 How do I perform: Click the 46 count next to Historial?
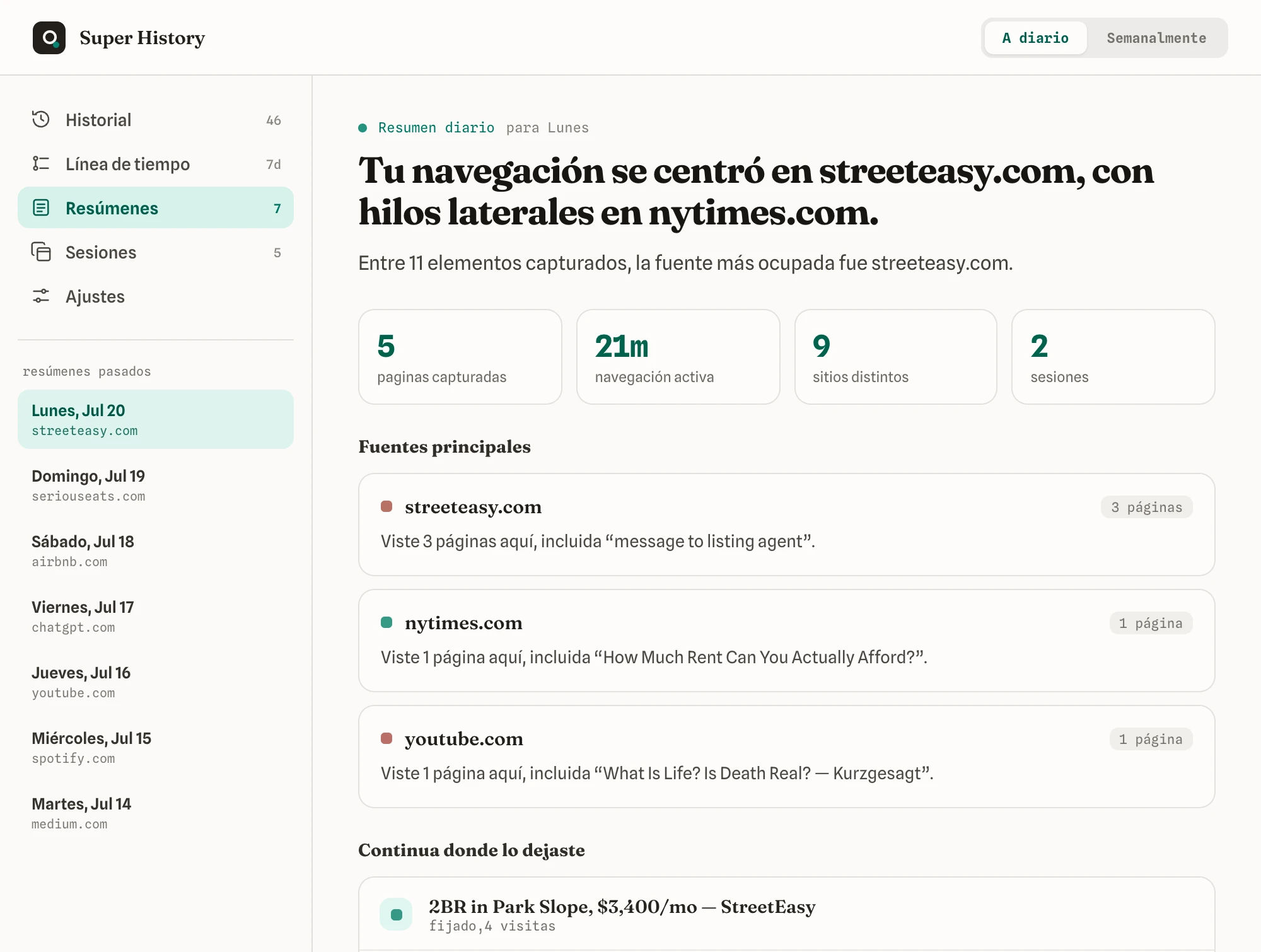pos(274,120)
